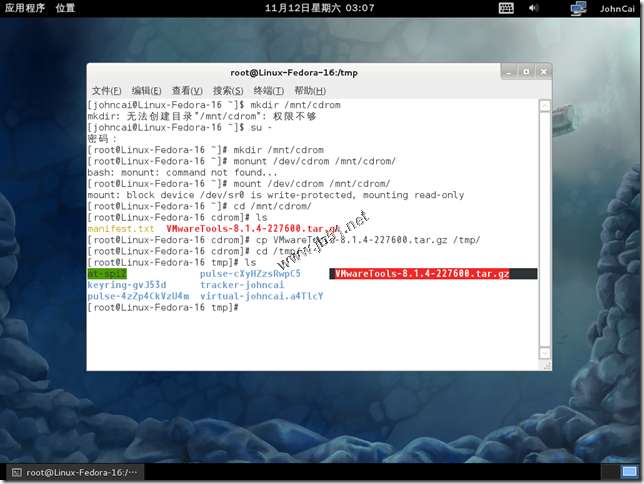The height and width of the screenshot is (484, 644).
Task: Open the keyboard input method icon
Action: (506, 8)
